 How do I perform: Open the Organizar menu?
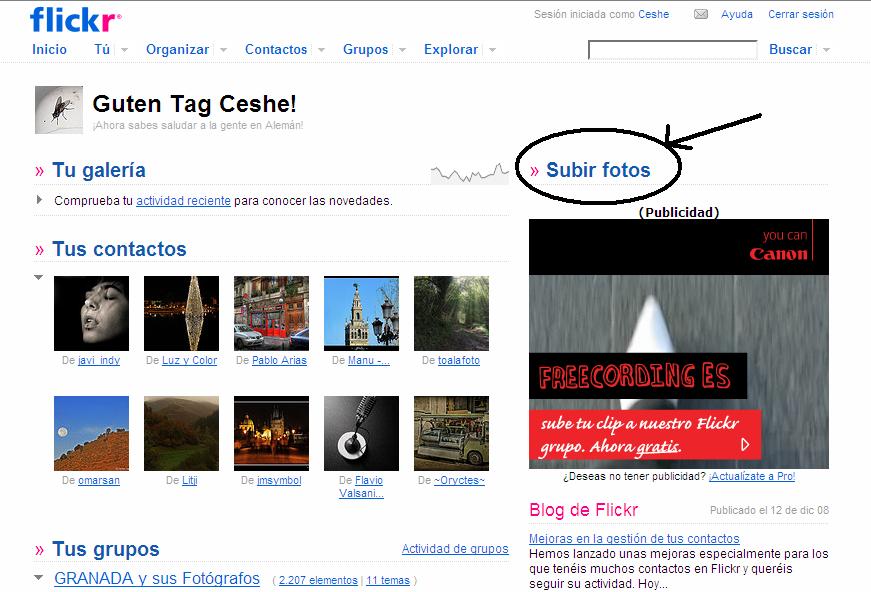click(x=177, y=48)
